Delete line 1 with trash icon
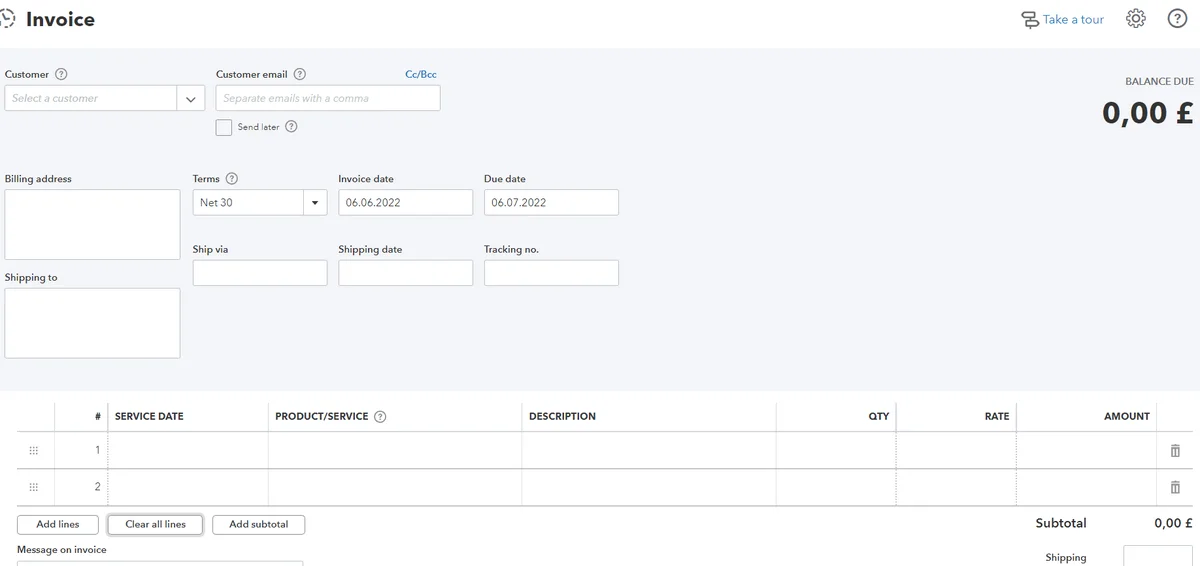This screenshot has height=566, width=1200. pos(1175,450)
